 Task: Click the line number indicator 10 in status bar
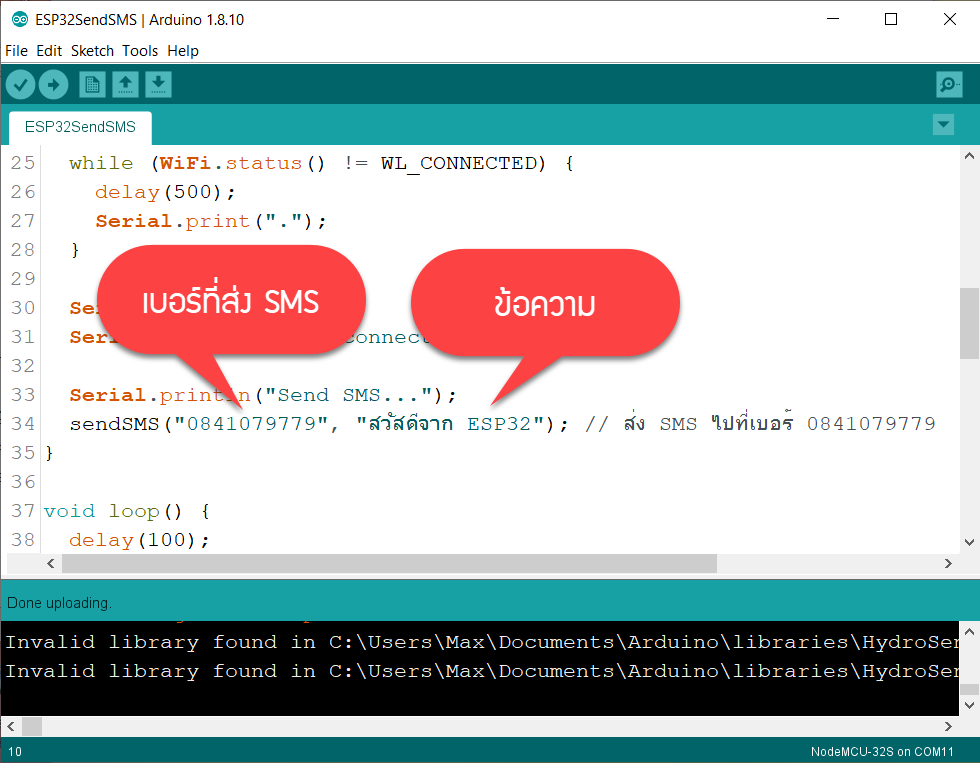(x=15, y=752)
